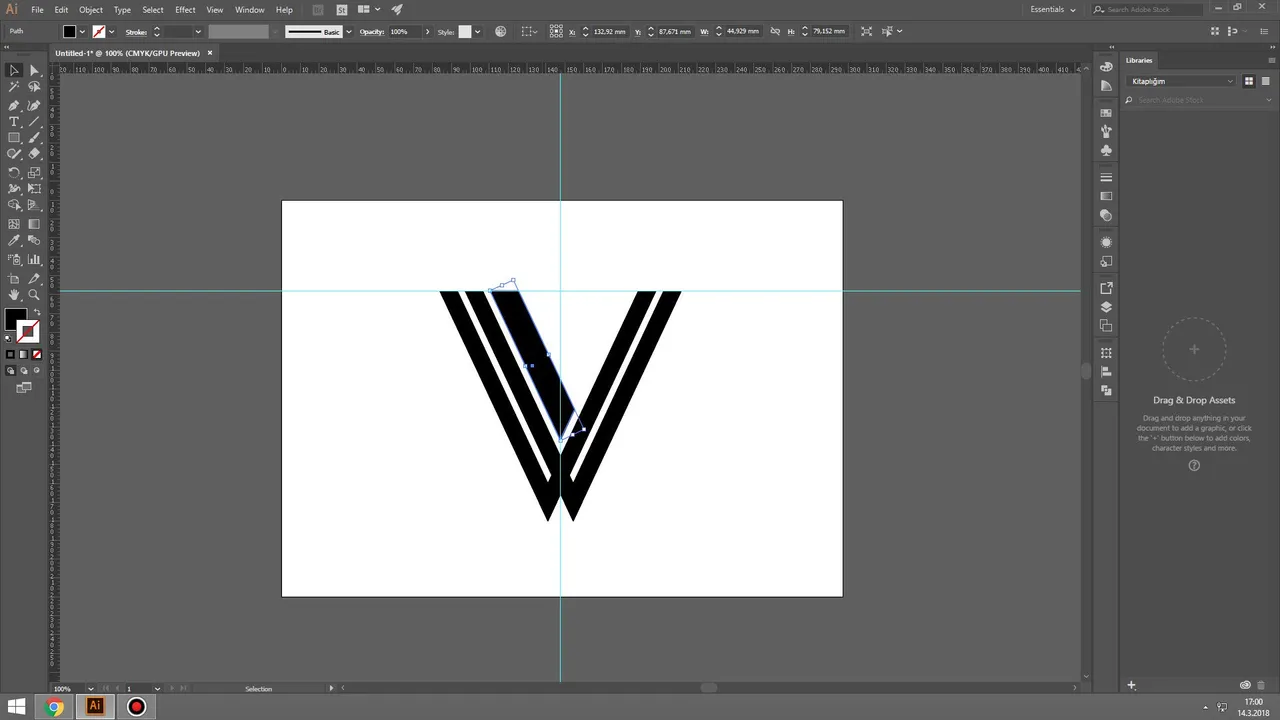Click the Opacity percentage field
Image resolution: width=1280 pixels, height=720 pixels.
click(403, 32)
